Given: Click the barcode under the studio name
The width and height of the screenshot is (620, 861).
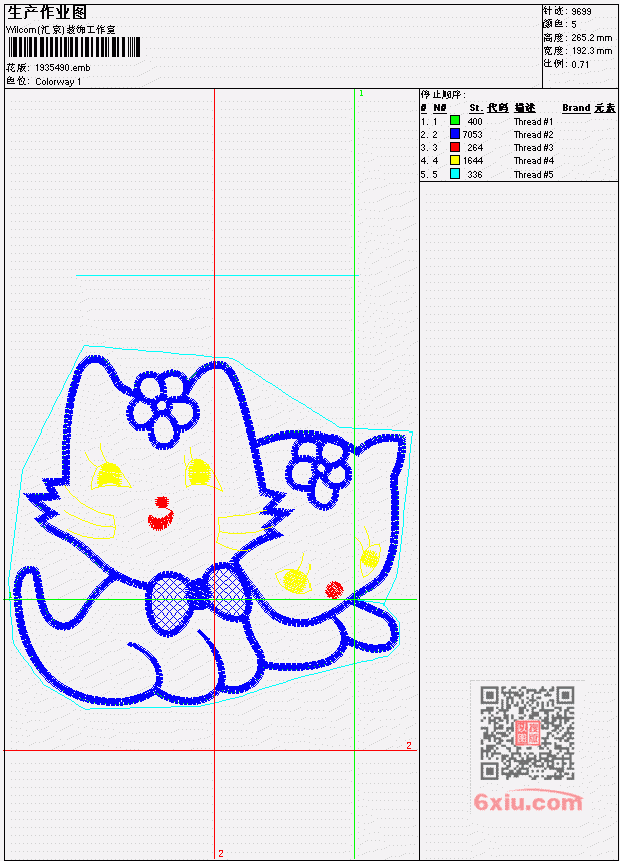Looking at the screenshot, I should click(x=74, y=47).
